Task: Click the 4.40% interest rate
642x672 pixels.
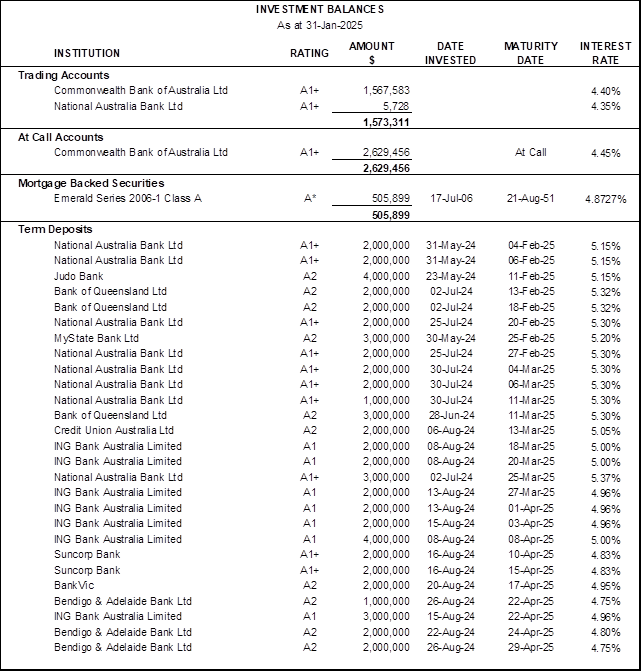Action: pos(606,91)
